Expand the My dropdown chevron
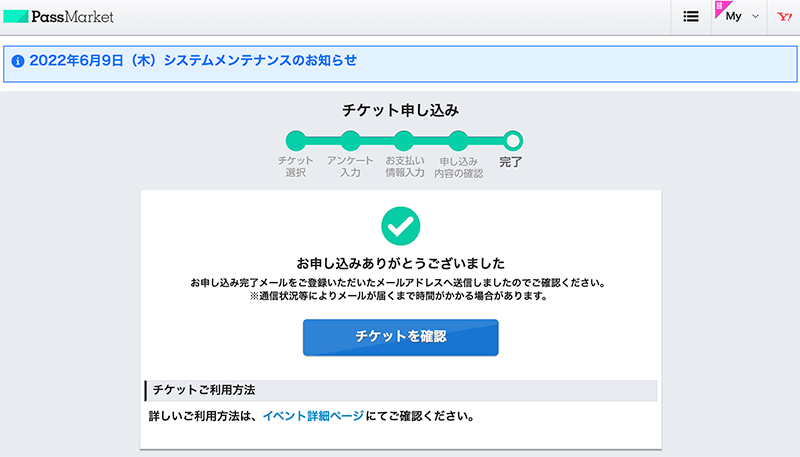The height and width of the screenshot is (457, 800). click(x=756, y=16)
